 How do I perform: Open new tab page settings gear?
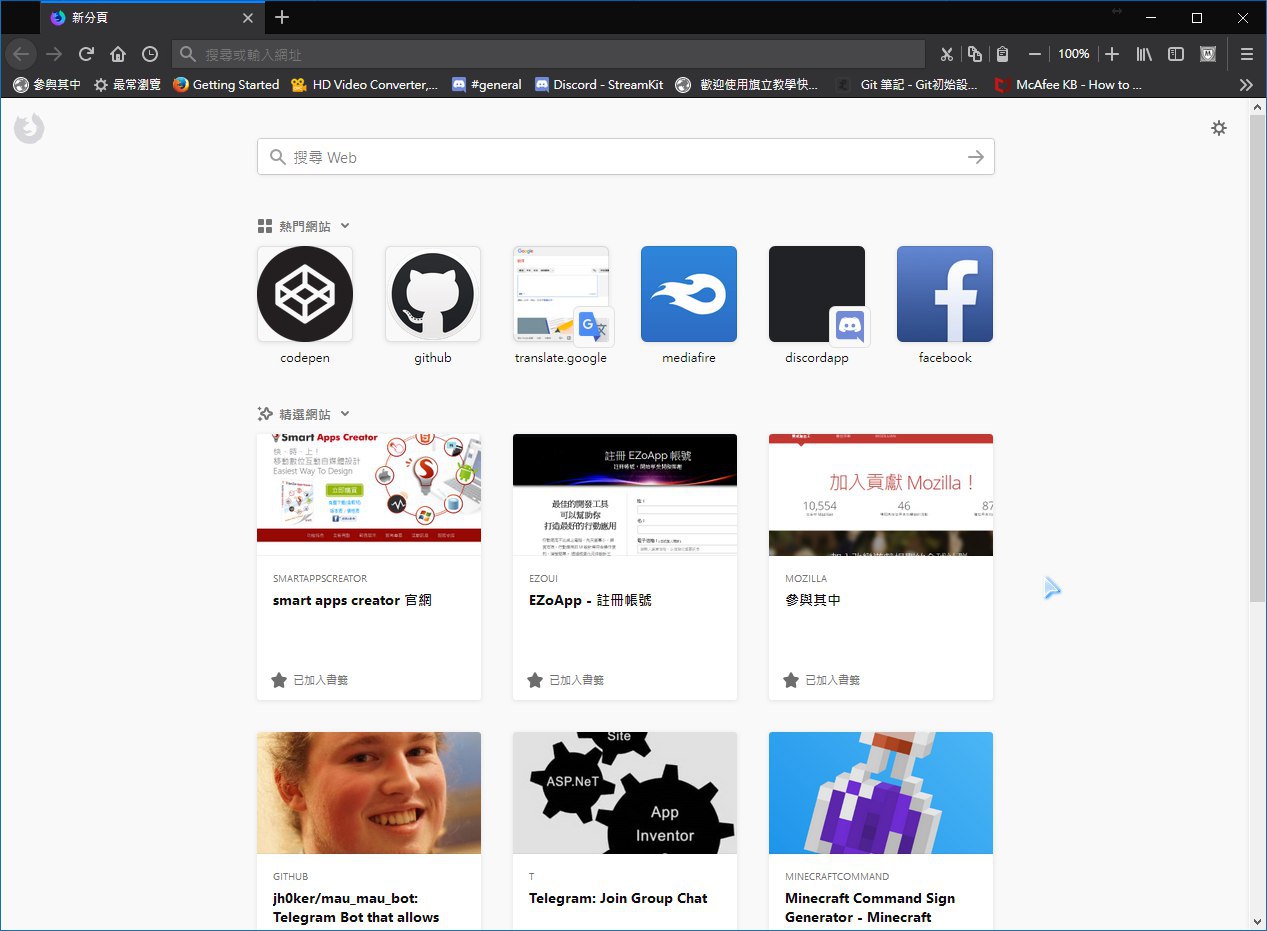click(x=1218, y=128)
